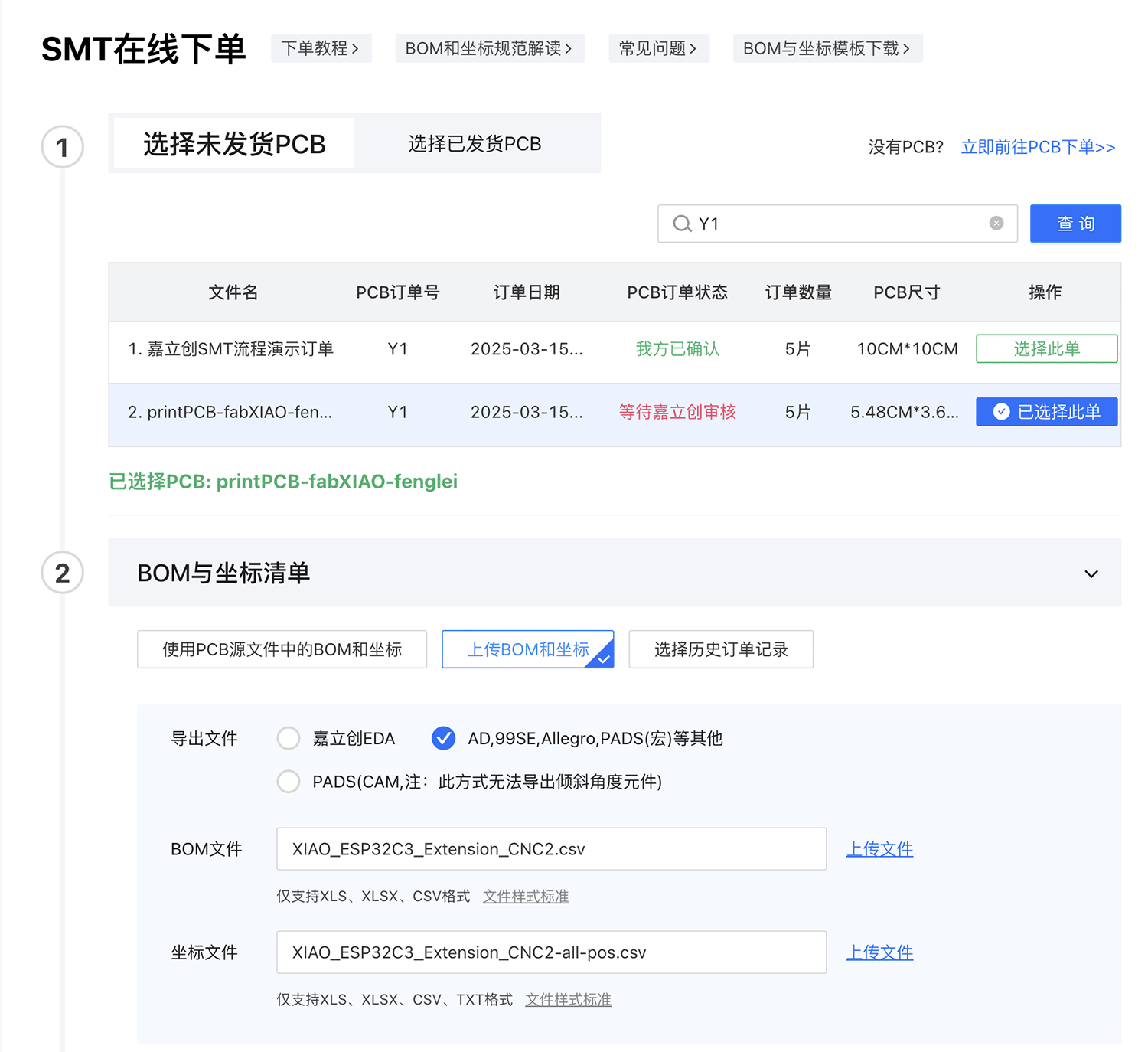The height and width of the screenshot is (1052, 1148).
Task: Click the 文件名 column header
Action: pos(233,292)
